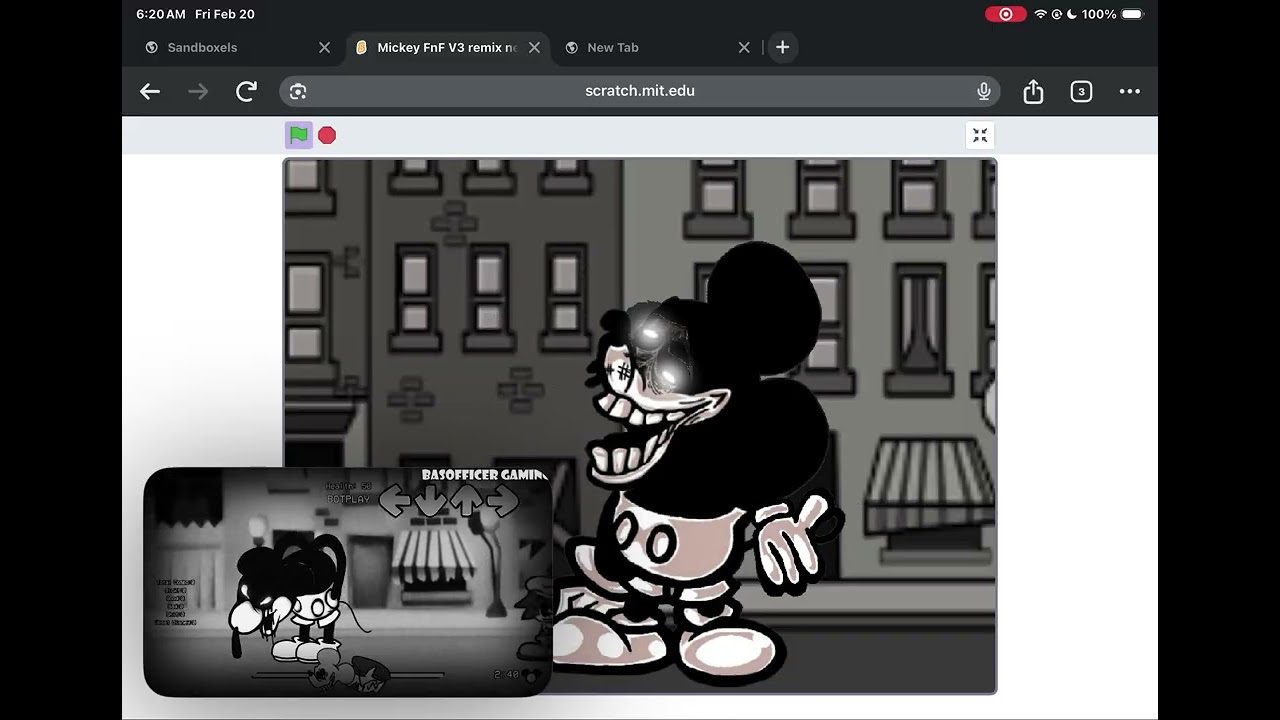This screenshot has width=1280, height=720.
Task: Tap the down arrow note in video
Action: [x=430, y=500]
